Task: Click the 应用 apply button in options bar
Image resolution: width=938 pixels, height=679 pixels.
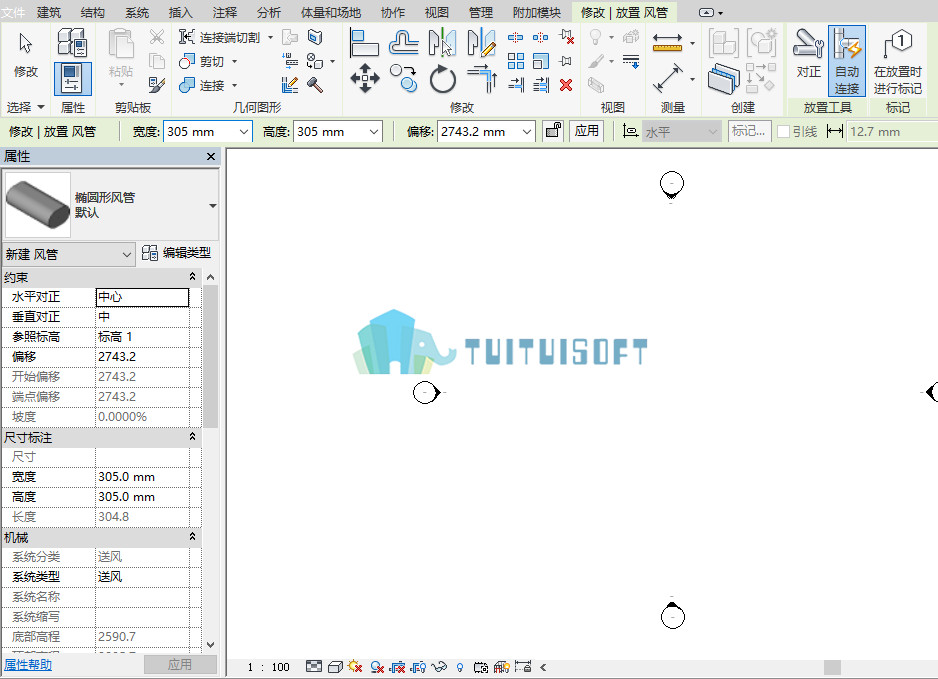Action: 586,131
